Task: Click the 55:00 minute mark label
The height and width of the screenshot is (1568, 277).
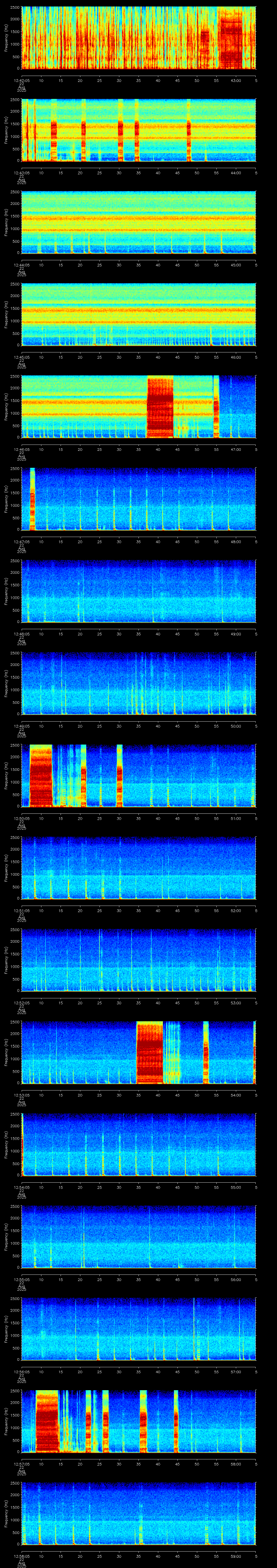Action: [236, 1187]
